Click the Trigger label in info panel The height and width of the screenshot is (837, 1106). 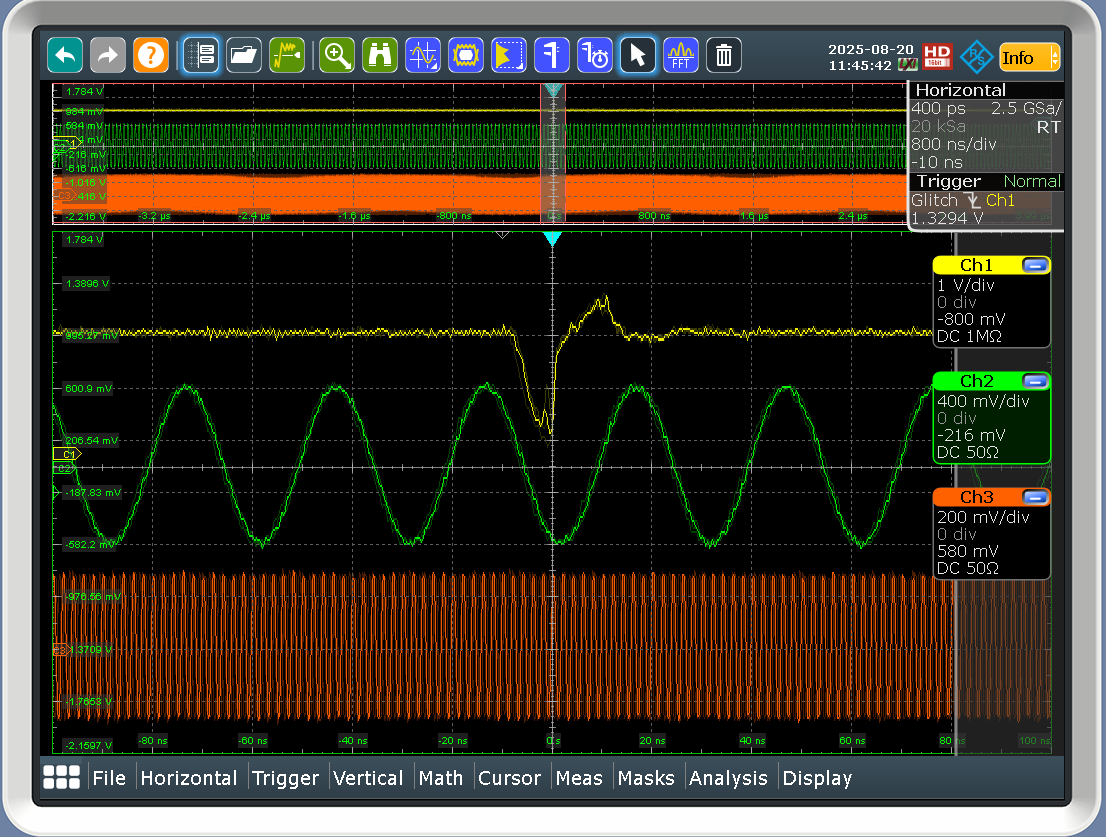point(949,181)
